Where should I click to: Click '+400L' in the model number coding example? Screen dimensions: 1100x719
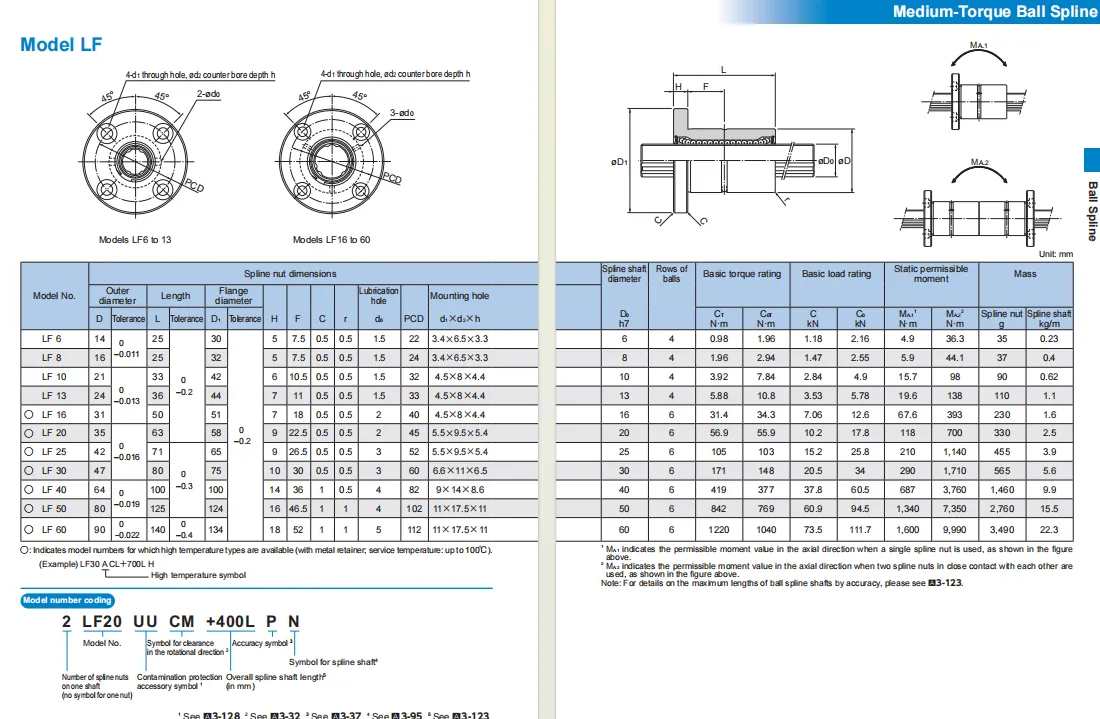(230, 621)
